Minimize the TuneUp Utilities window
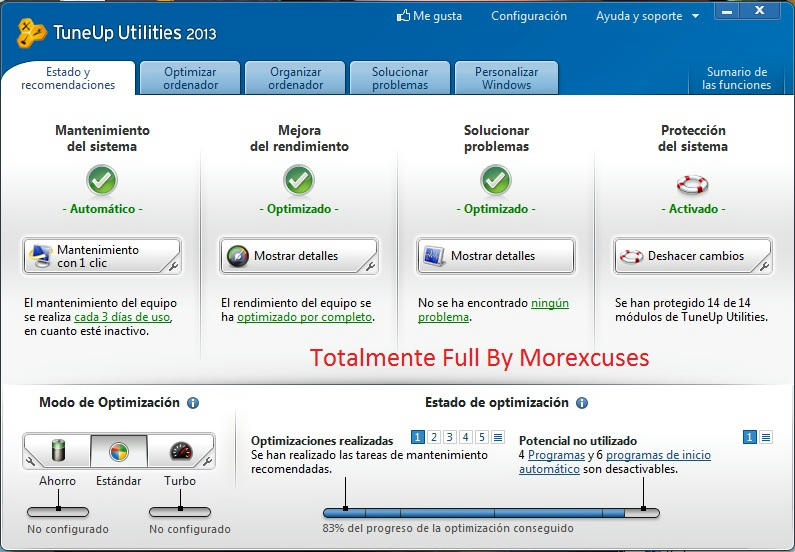The width and height of the screenshot is (795, 552). pyautogui.click(x=727, y=11)
